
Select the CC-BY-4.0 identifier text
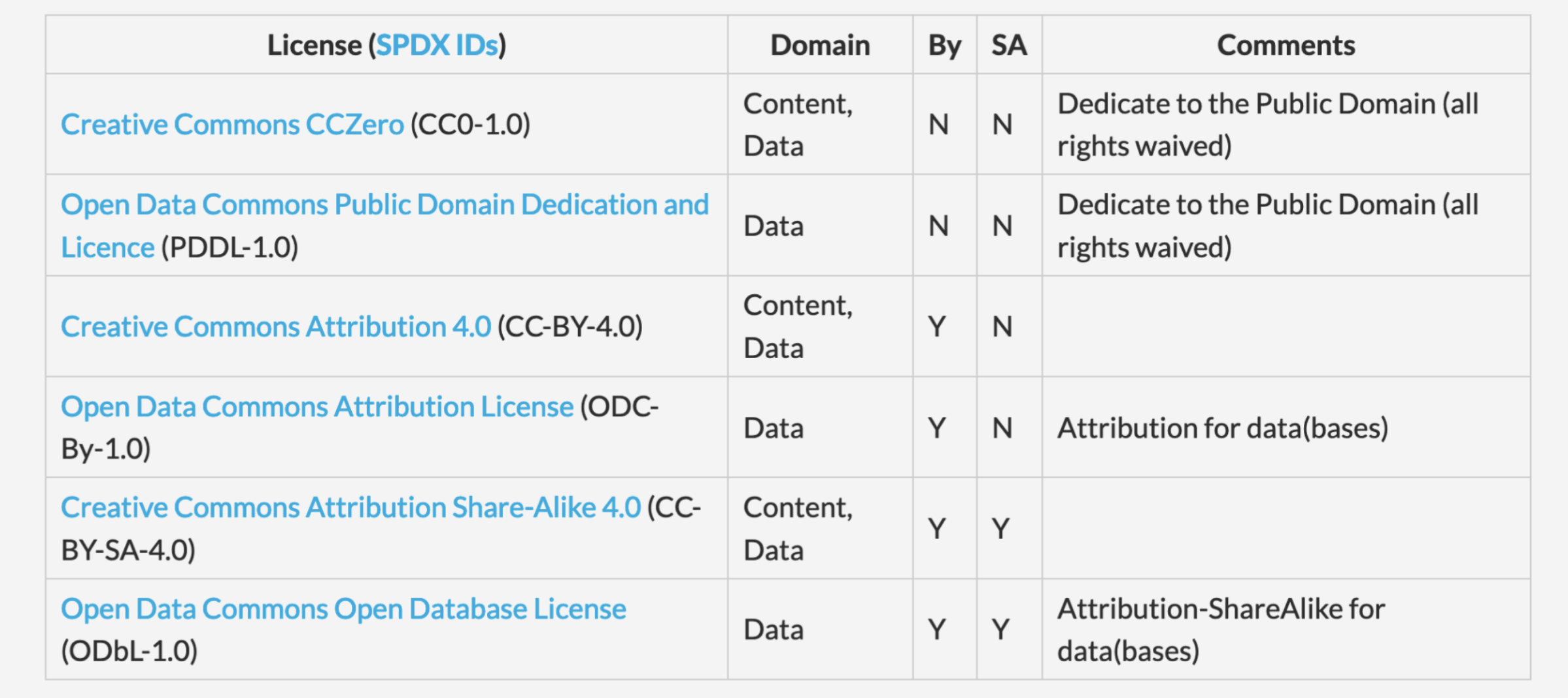click(570, 326)
